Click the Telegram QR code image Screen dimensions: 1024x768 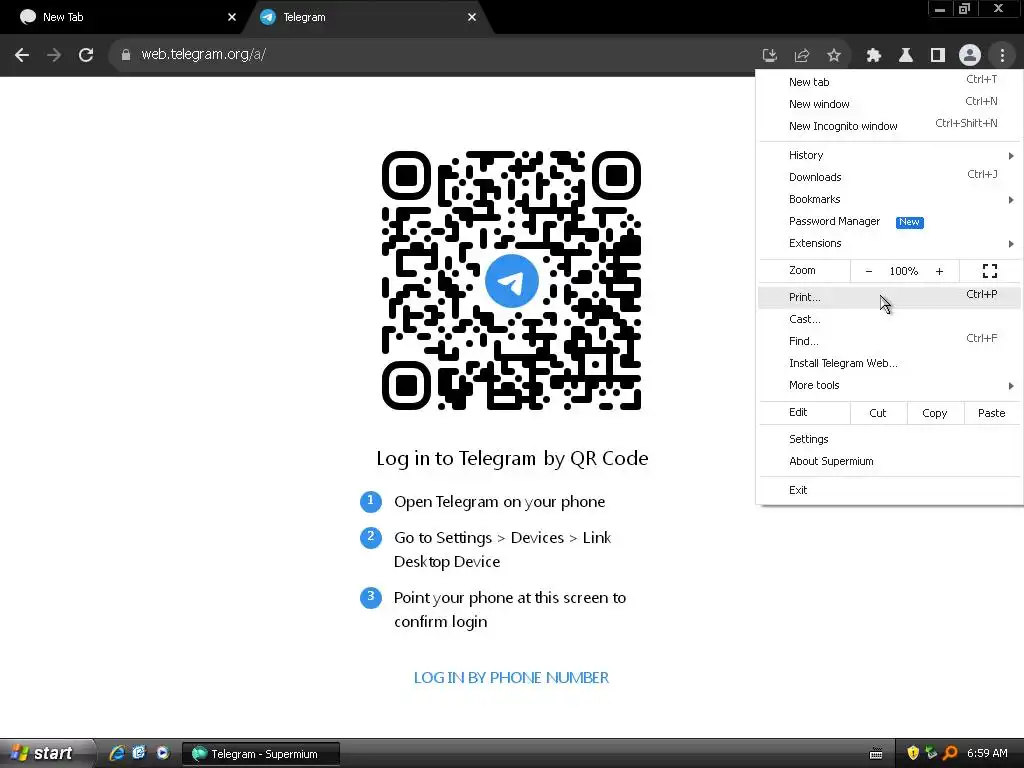(511, 281)
